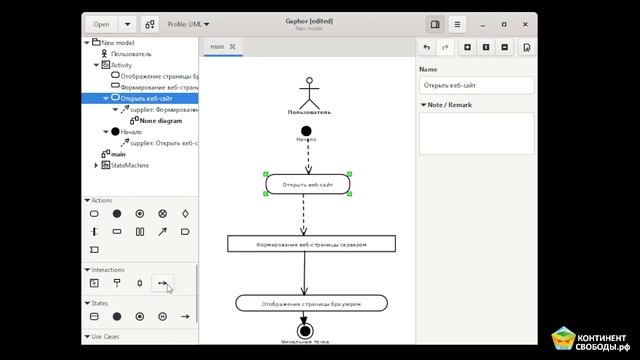Open the hamburger main menu

tap(457, 24)
